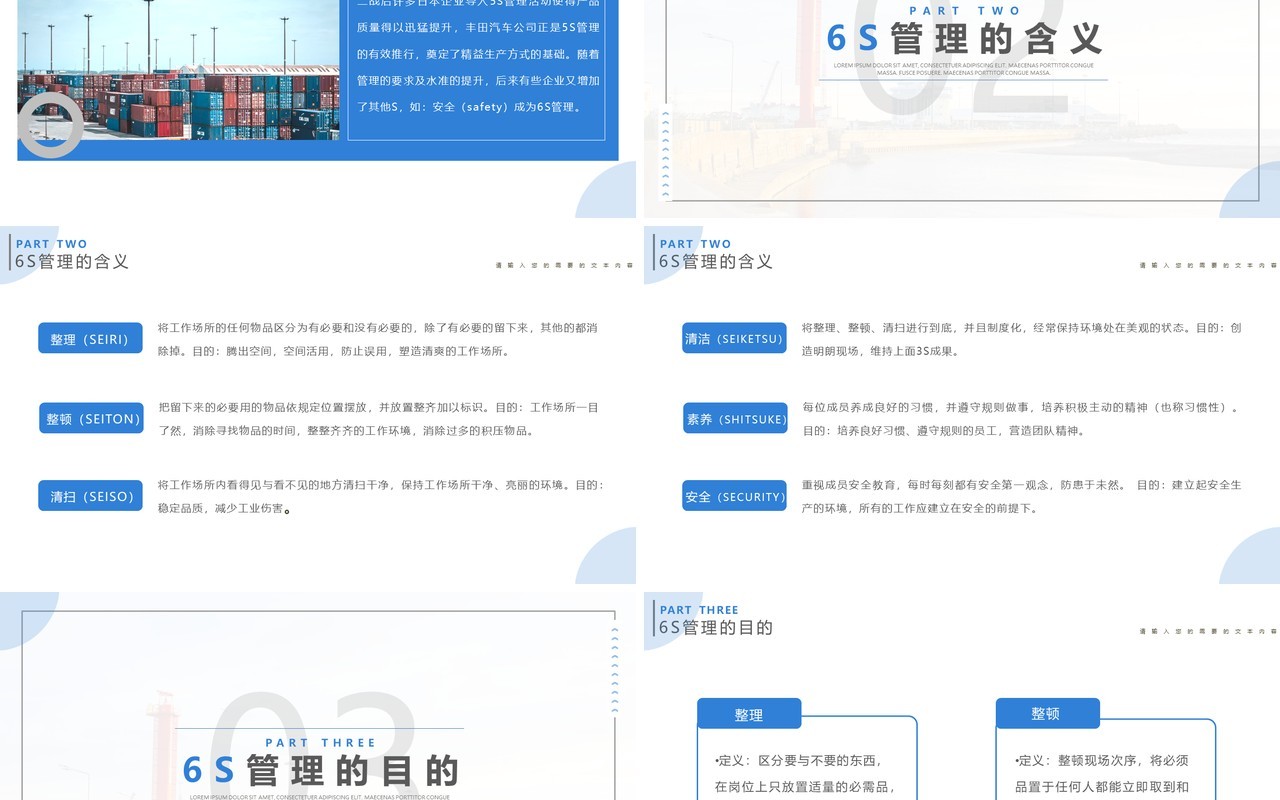The image size is (1280, 800).
Task: Click the 清扫（SEISO）blue label
Action: (91, 495)
